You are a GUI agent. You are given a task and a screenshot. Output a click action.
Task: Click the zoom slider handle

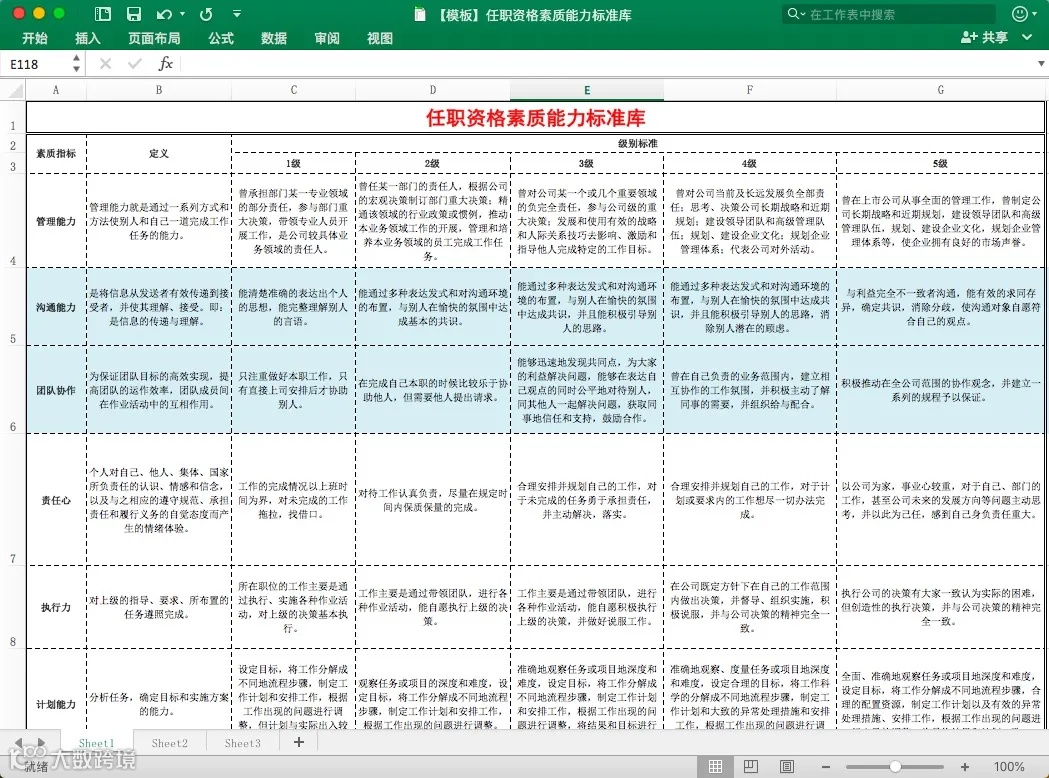pyautogui.click(x=895, y=767)
